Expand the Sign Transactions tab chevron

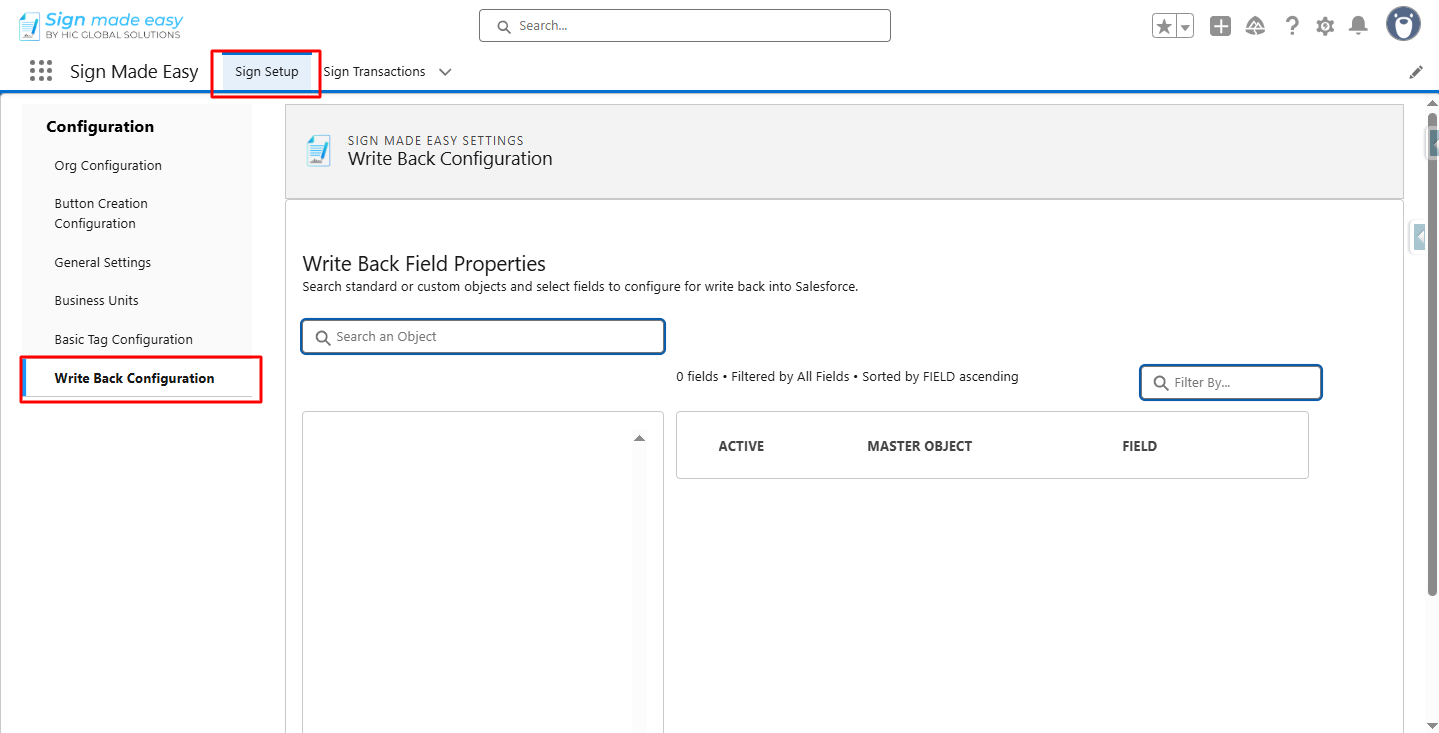click(446, 72)
